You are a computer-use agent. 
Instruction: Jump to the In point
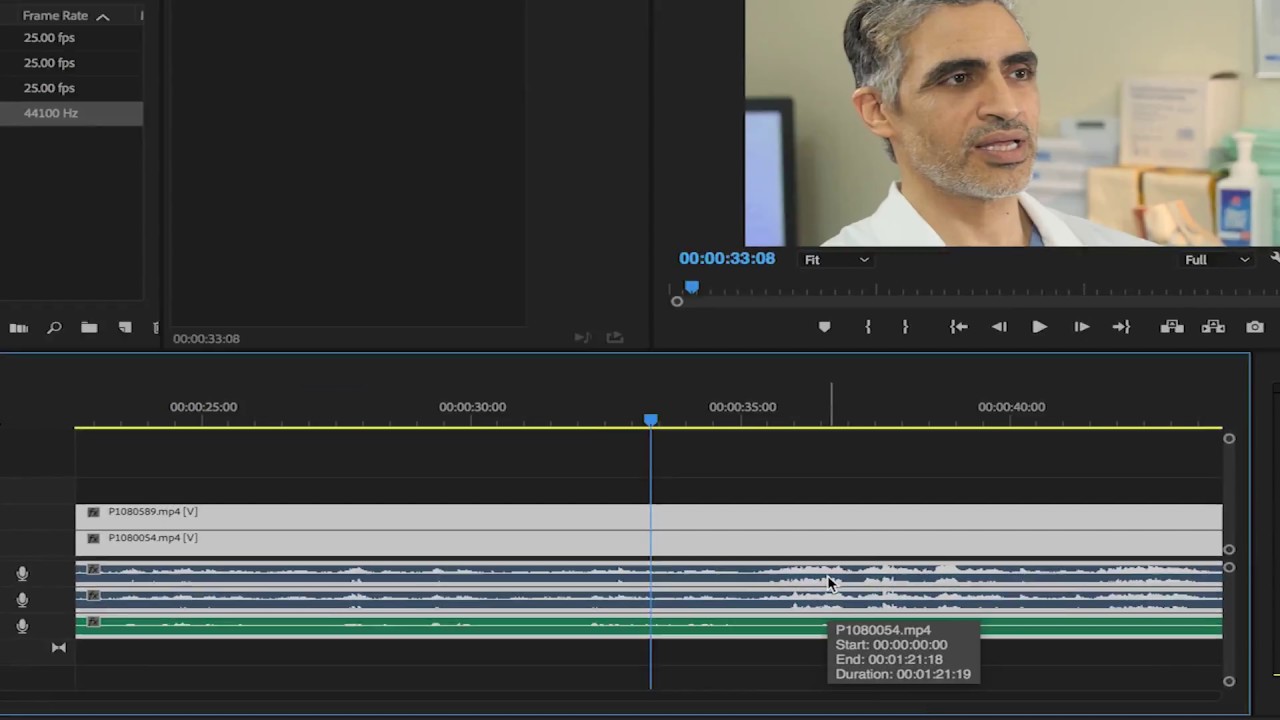[958, 327]
